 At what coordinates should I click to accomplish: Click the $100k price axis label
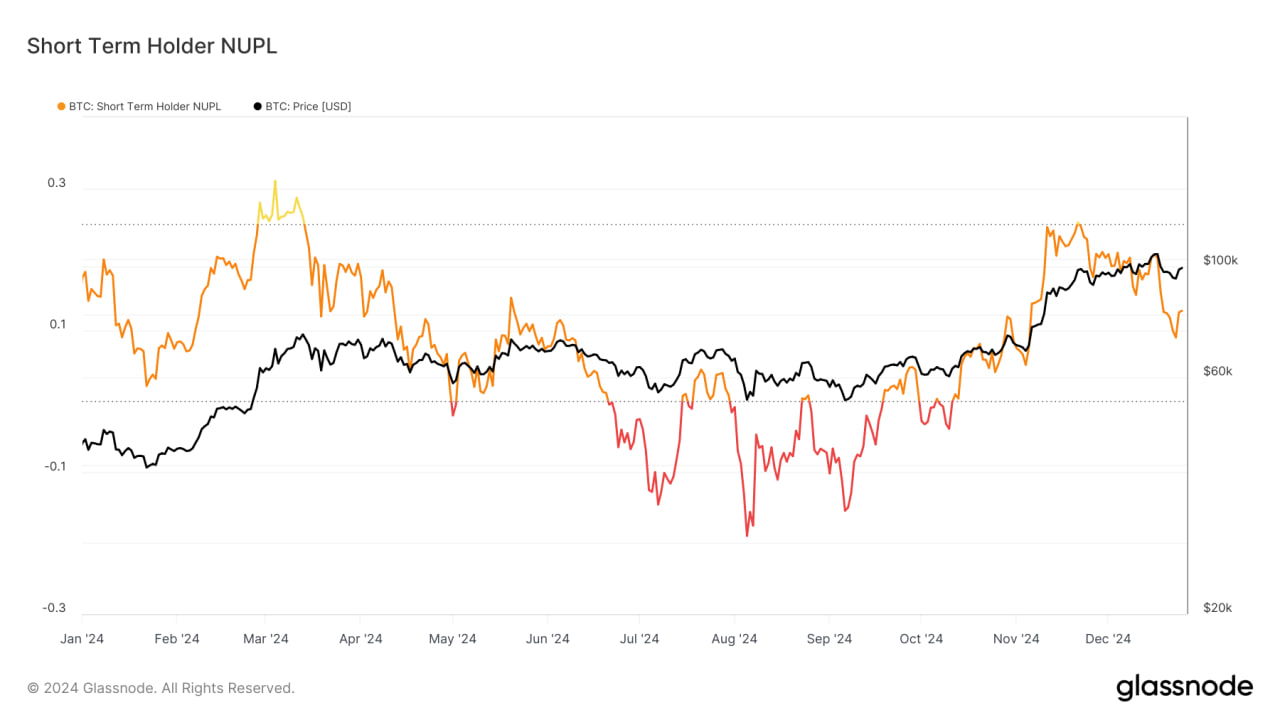(x=1221, y=260)
